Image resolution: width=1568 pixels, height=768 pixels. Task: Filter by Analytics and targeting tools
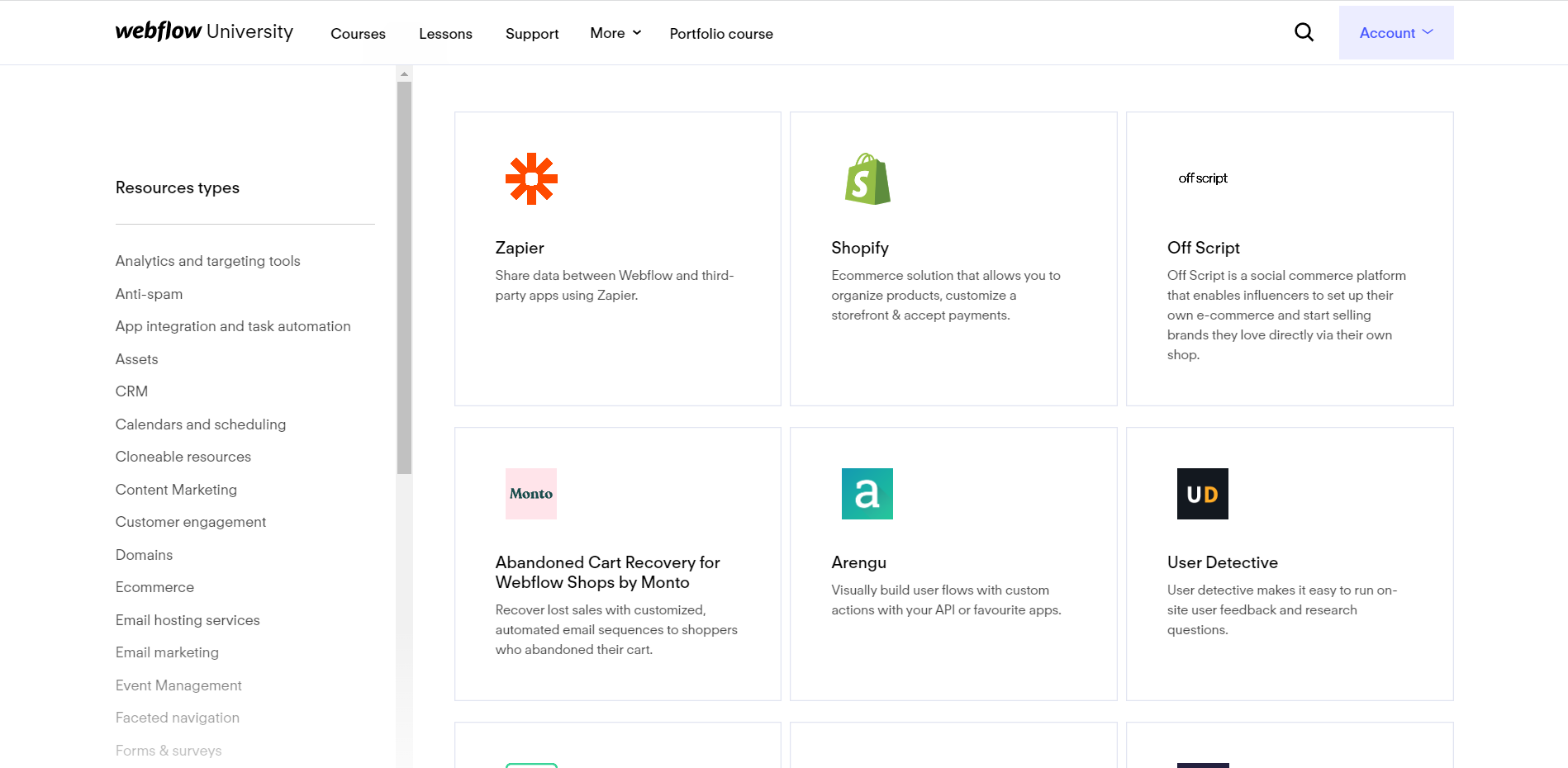click(x=207, y=261)
